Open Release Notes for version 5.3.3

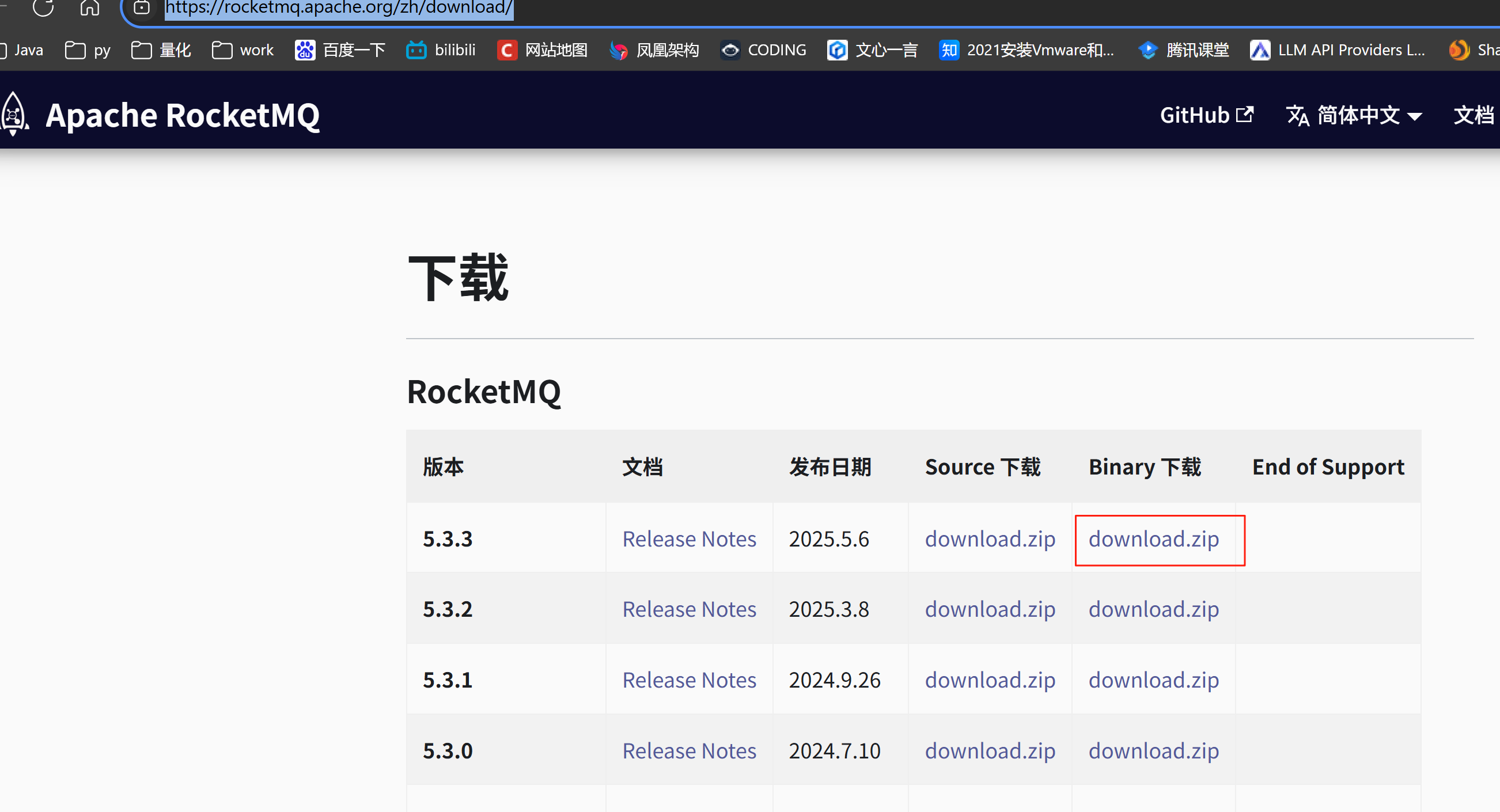click(x=689, y=538)
